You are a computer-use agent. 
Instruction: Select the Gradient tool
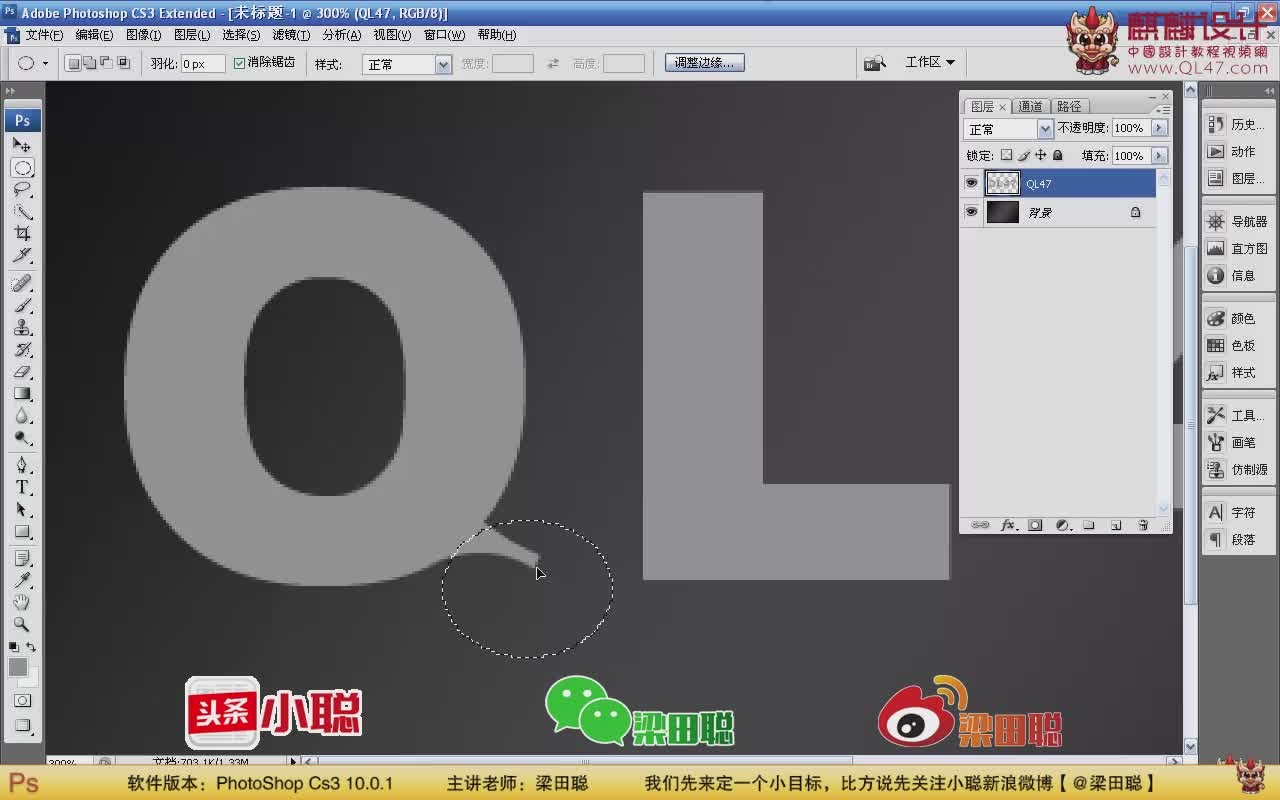click(22, 394)
